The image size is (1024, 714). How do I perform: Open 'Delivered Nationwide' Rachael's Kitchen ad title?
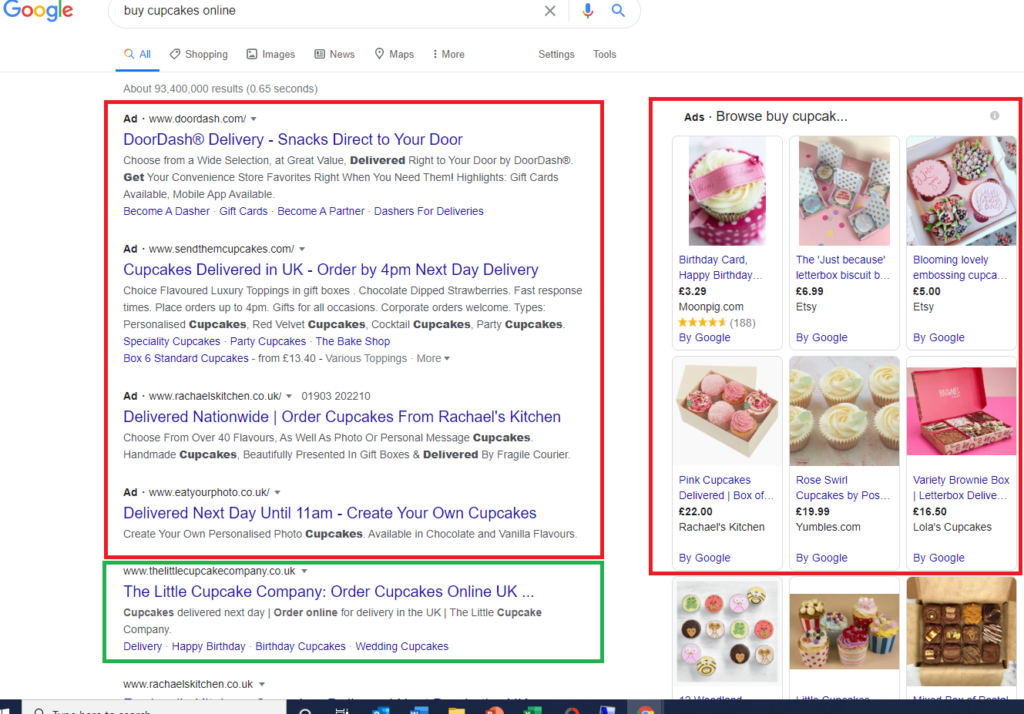(x=342, y=416)
